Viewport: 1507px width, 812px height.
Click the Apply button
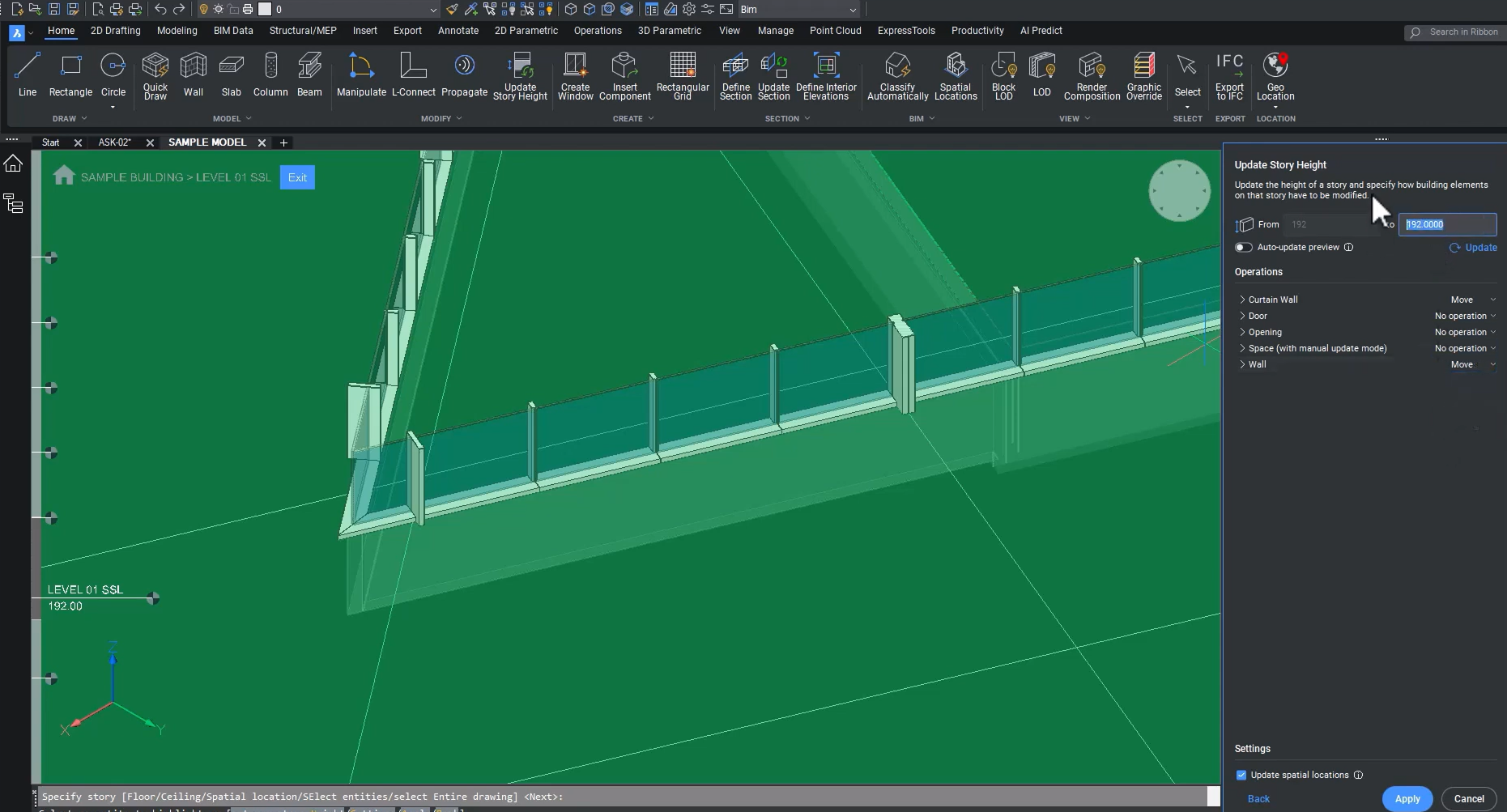coord(1407,798)
